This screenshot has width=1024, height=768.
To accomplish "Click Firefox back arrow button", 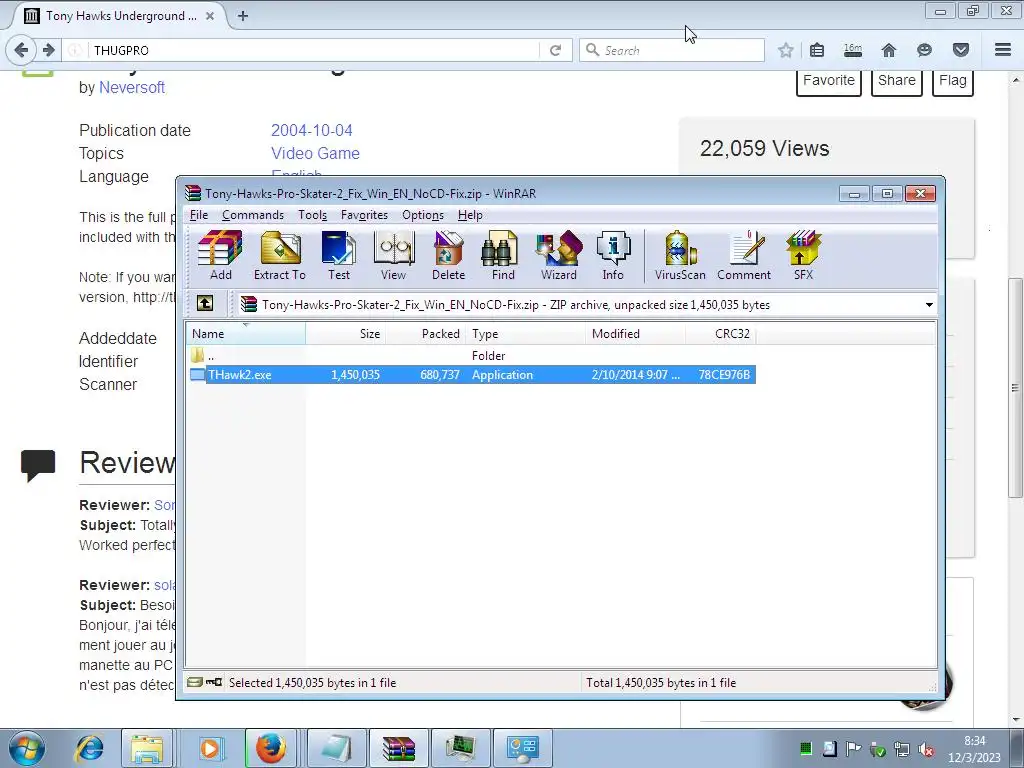I will tap(21, 50).
